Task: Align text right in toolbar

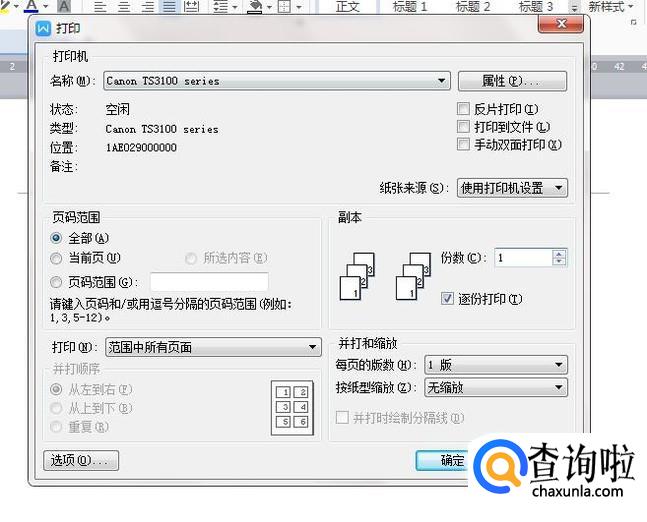Action: point(147,6)
